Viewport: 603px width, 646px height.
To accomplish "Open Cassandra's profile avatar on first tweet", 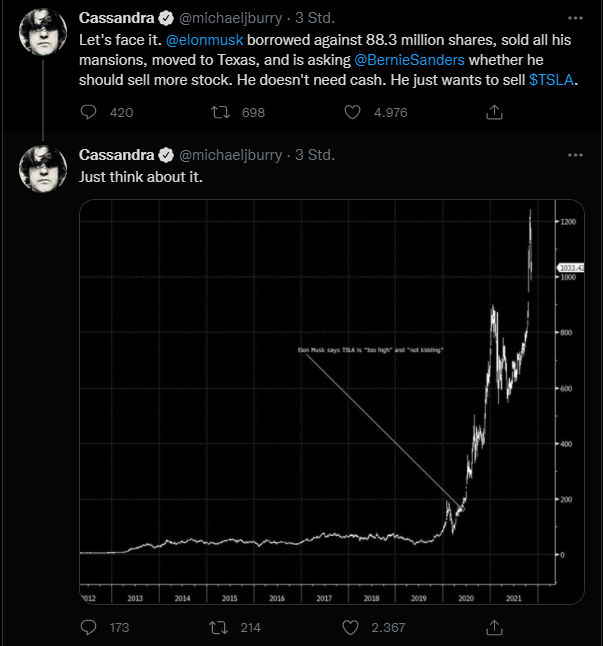I will (x=44, y=33).
